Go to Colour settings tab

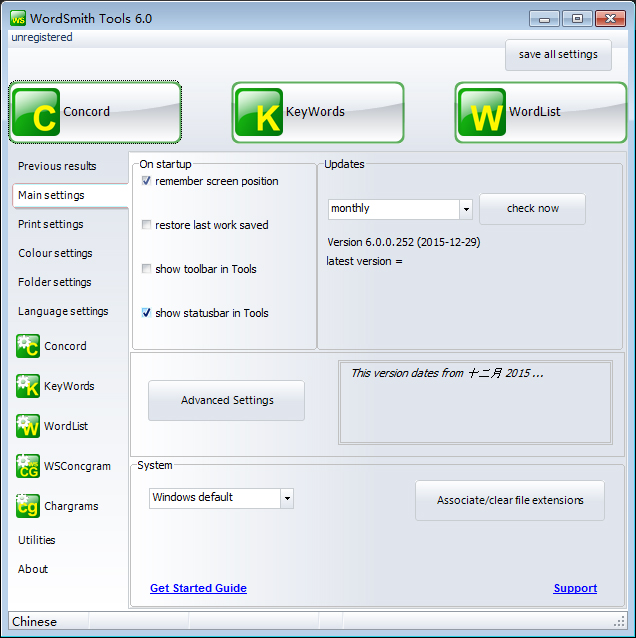tap(55, 253)
